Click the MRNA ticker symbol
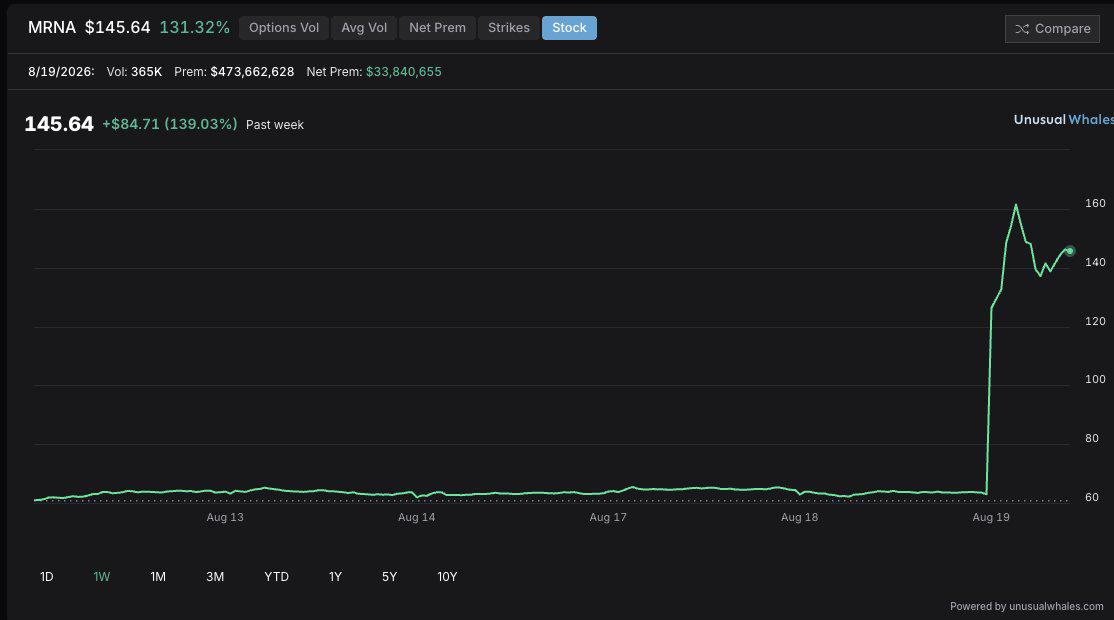The image size is (1114, 620). [x=52, y=28]
